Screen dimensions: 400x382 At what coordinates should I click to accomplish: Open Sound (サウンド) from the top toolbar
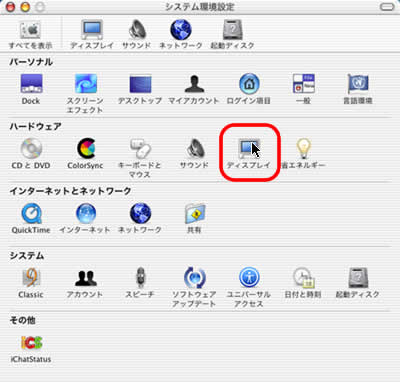click(137, 30)
